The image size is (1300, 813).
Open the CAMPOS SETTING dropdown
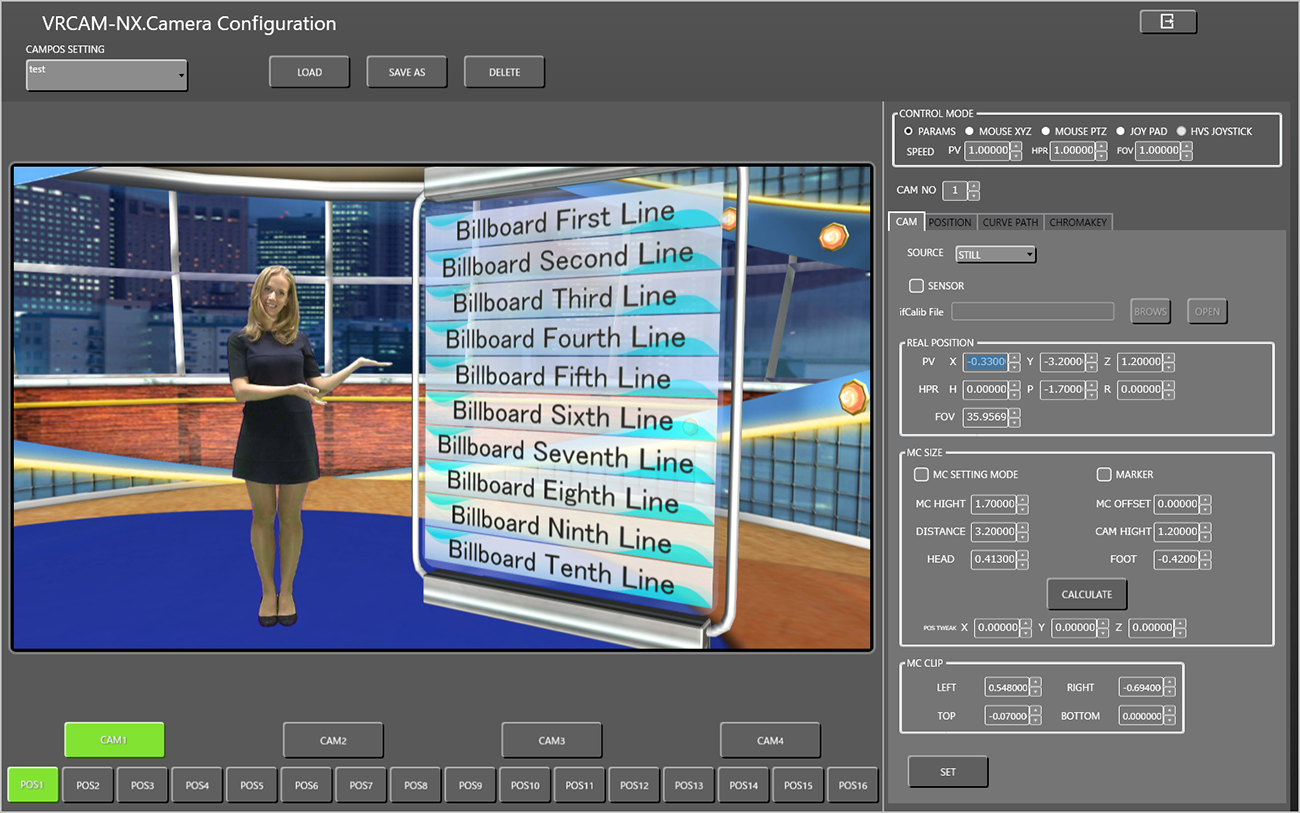point(107,75)
